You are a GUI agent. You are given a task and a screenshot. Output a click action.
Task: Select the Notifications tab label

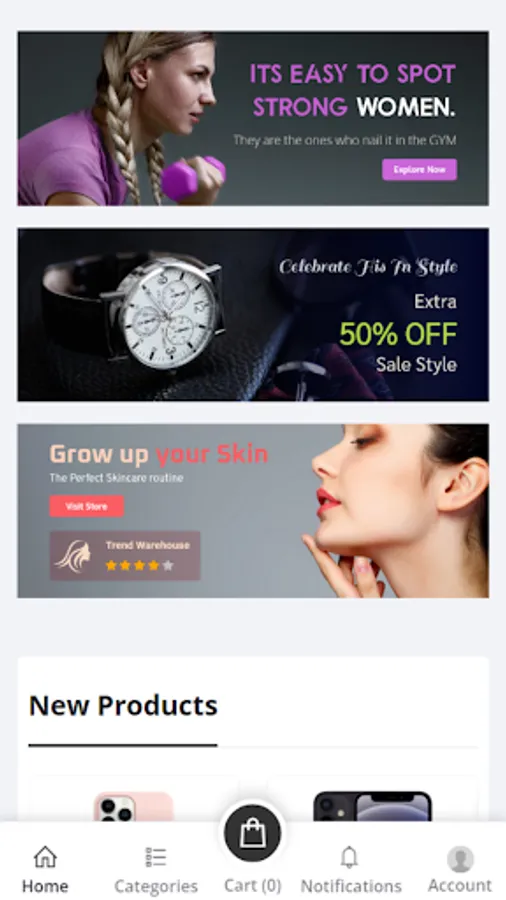coord(351,886)
